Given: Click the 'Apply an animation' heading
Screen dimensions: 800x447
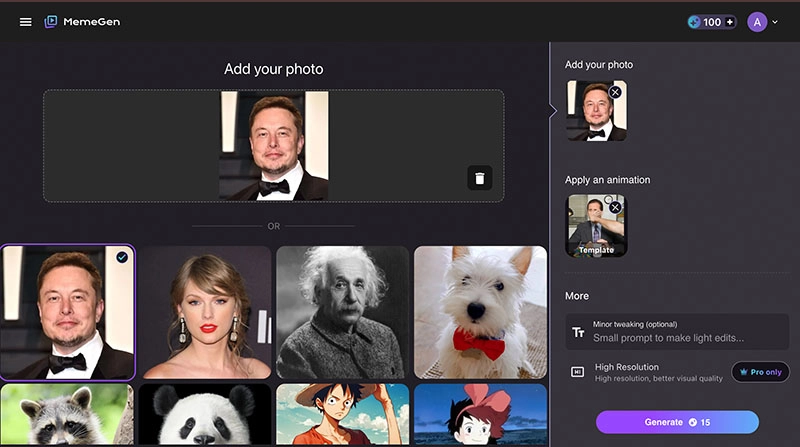Looking at the screenshot, I should pyautogui.click(x=607, y=180).
